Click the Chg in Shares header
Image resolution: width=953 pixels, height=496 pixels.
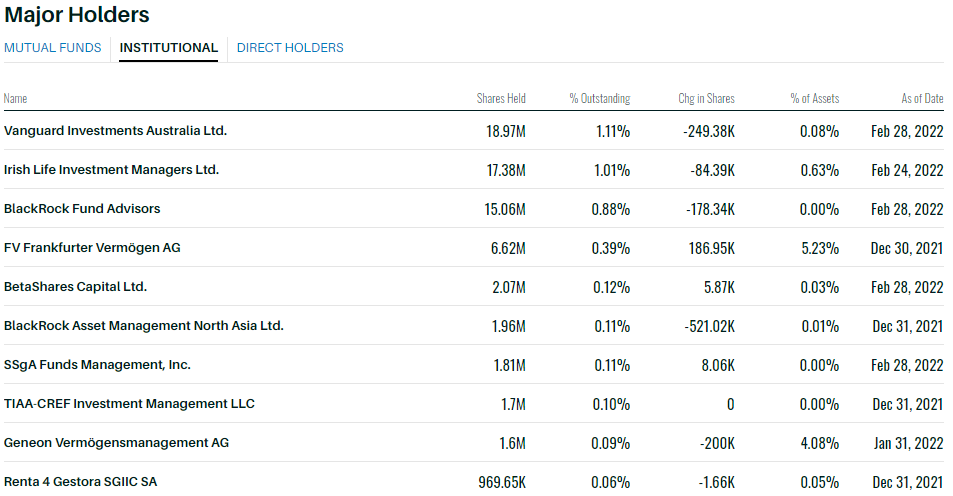click(706, 99)
